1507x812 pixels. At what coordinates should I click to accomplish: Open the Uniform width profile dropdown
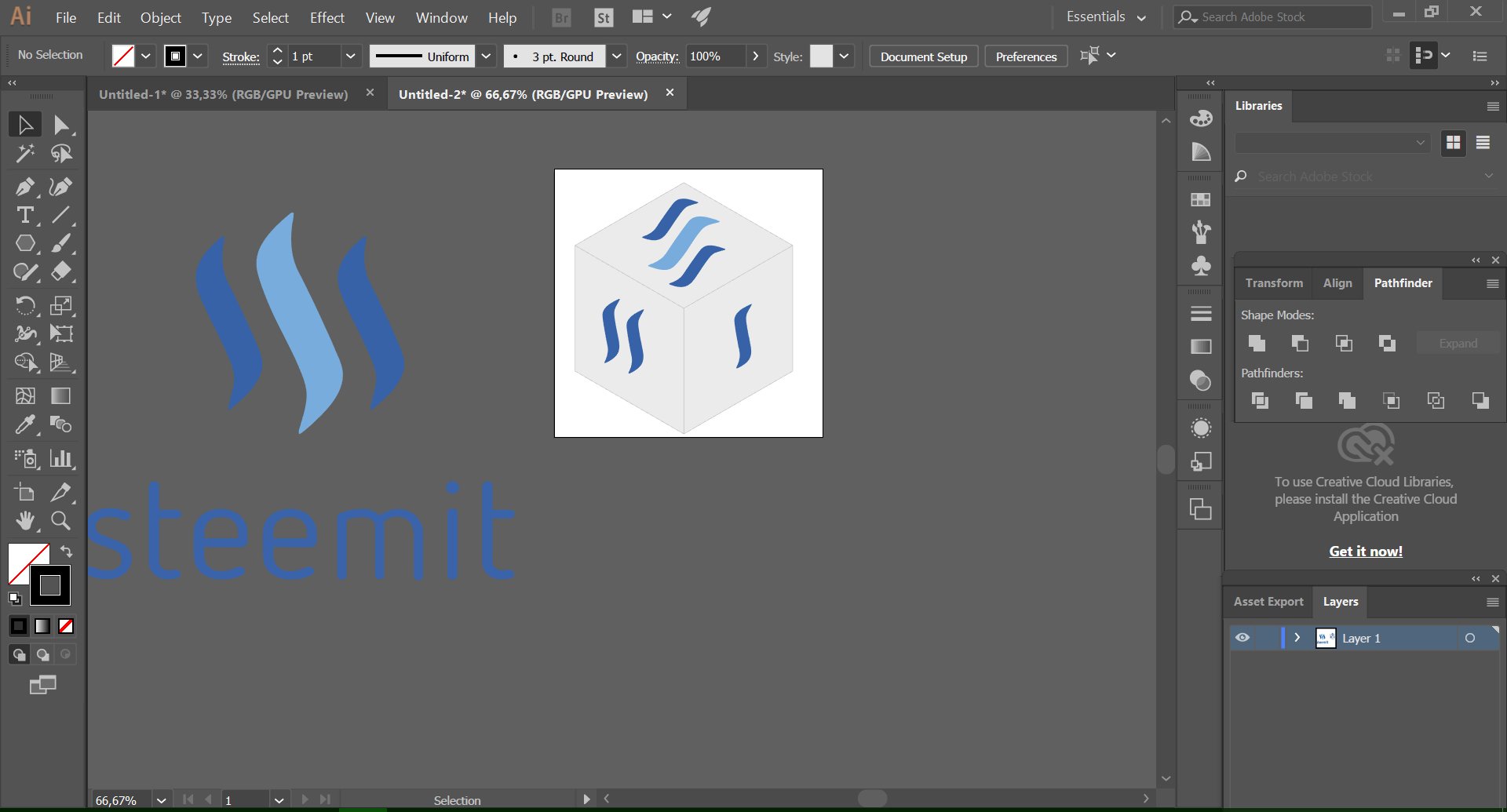[x=486, y=56]
